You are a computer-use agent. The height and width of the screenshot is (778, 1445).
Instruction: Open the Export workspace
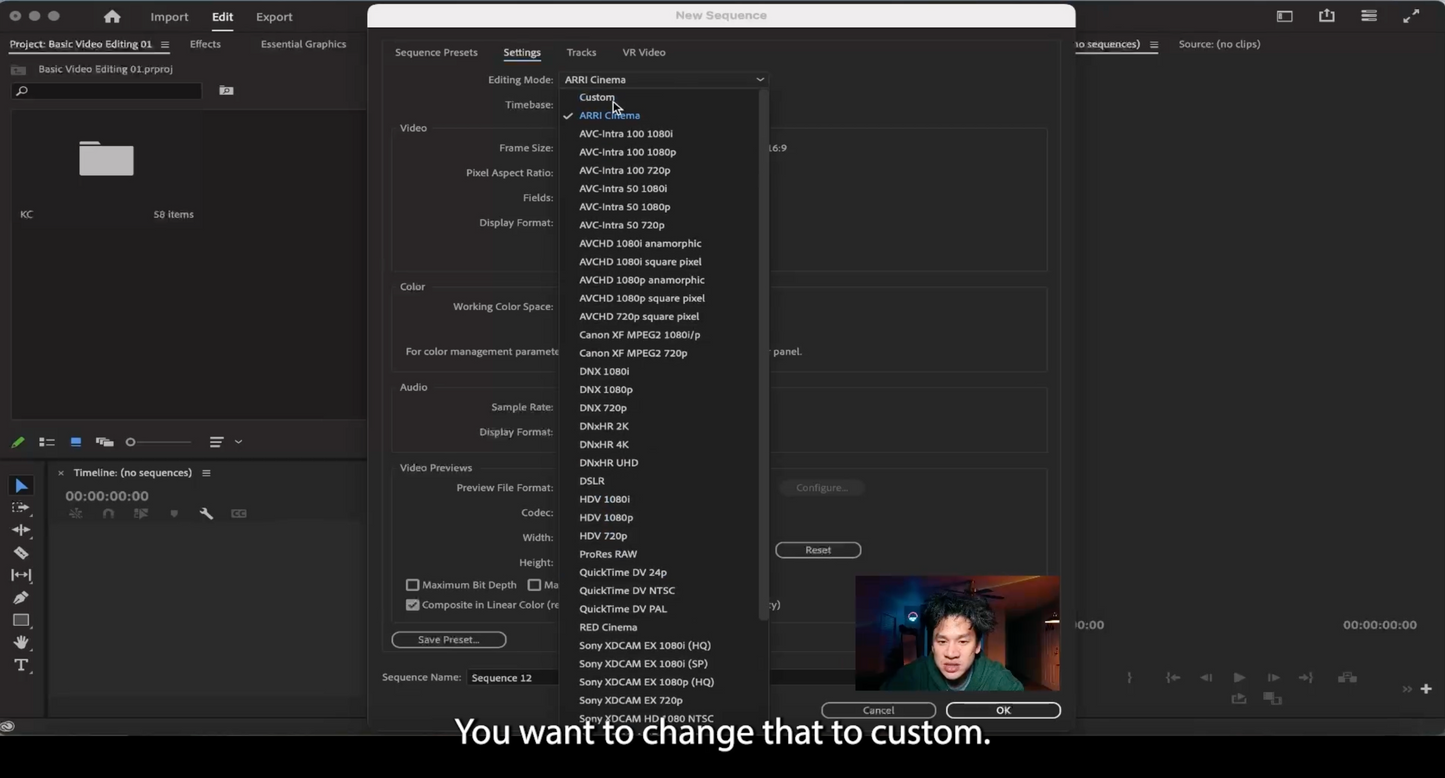coord(274,17)
